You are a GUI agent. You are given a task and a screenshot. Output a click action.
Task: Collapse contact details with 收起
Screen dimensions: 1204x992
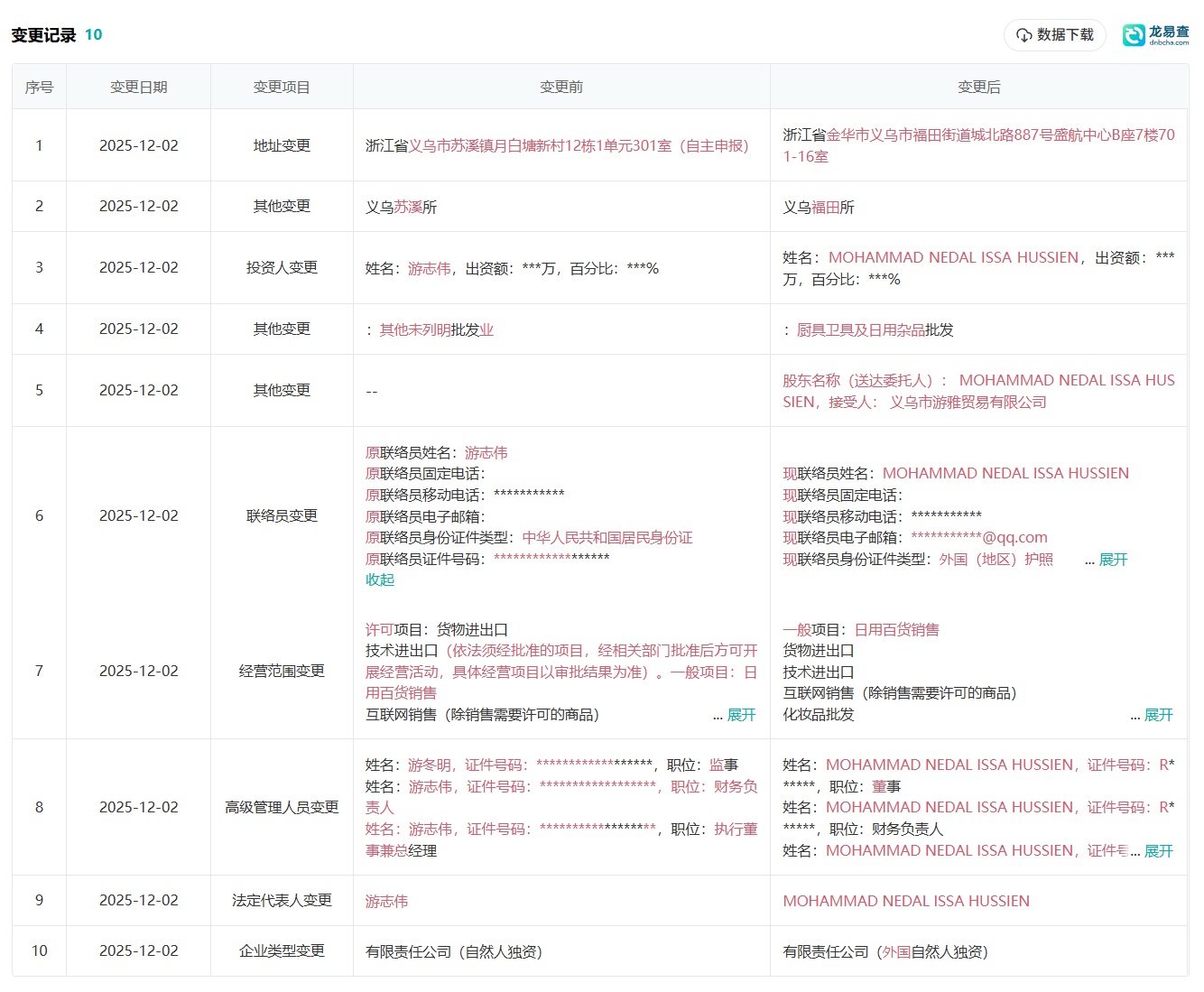click(x=380, y=579)
